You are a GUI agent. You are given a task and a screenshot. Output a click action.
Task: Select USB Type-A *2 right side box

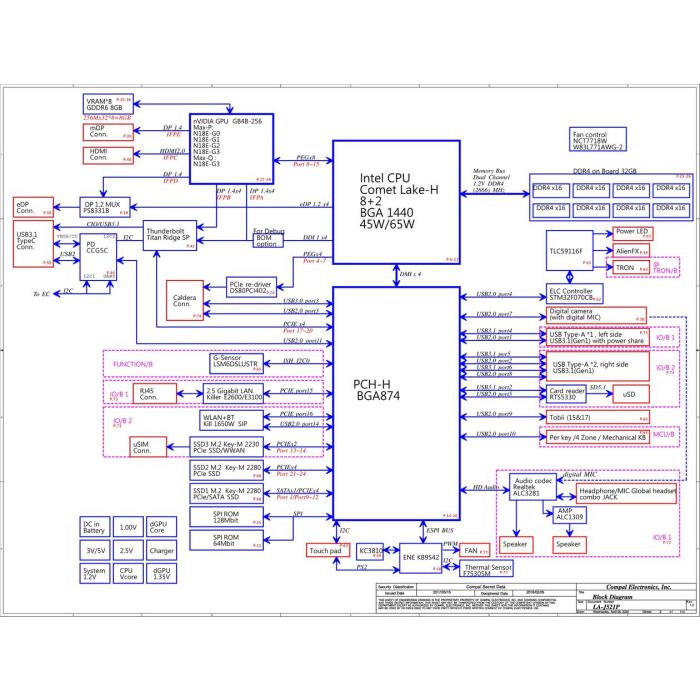pos(598,367)
